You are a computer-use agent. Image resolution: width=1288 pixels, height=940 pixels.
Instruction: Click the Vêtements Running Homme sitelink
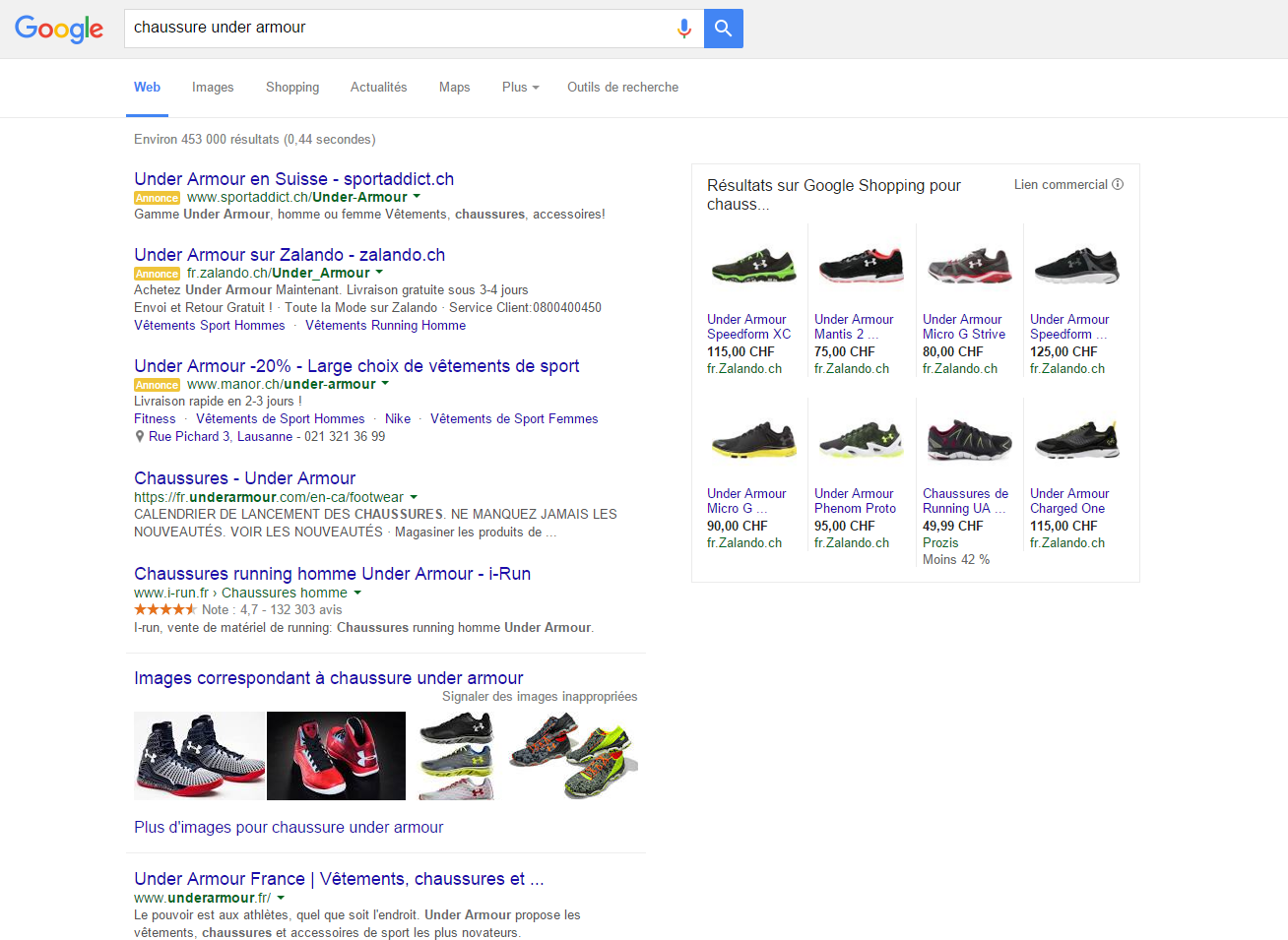pos(385,326)
